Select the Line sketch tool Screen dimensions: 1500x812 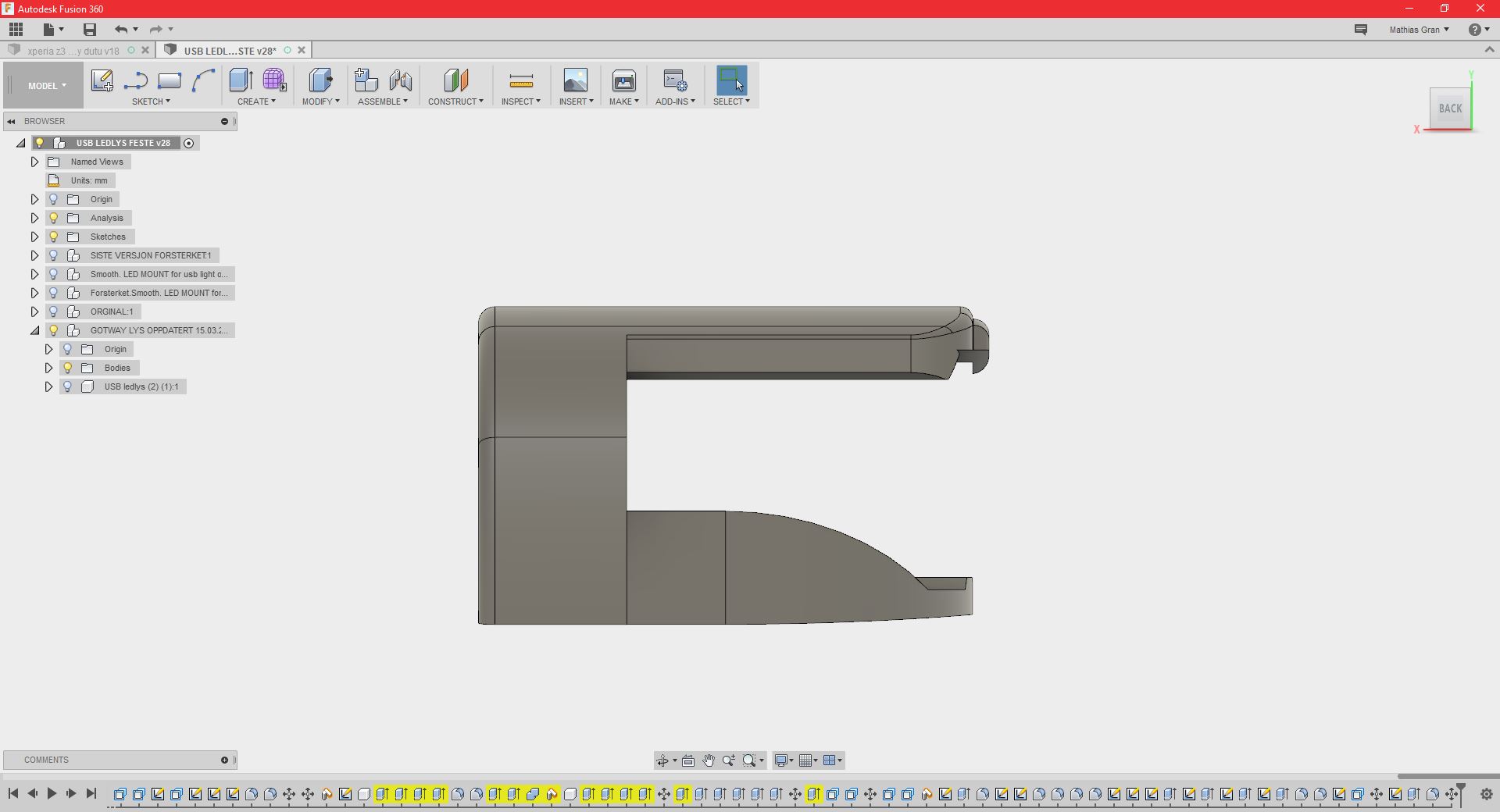coord(135,80)
